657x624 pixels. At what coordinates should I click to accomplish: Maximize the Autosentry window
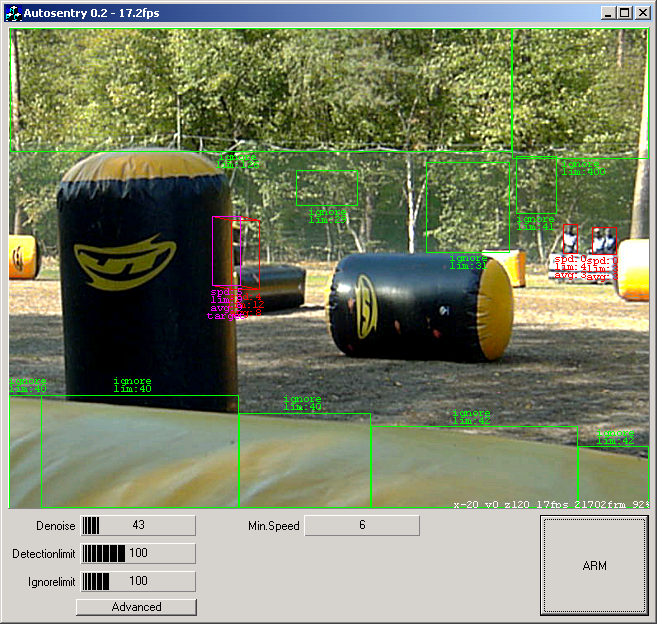(x=625, y=13)
